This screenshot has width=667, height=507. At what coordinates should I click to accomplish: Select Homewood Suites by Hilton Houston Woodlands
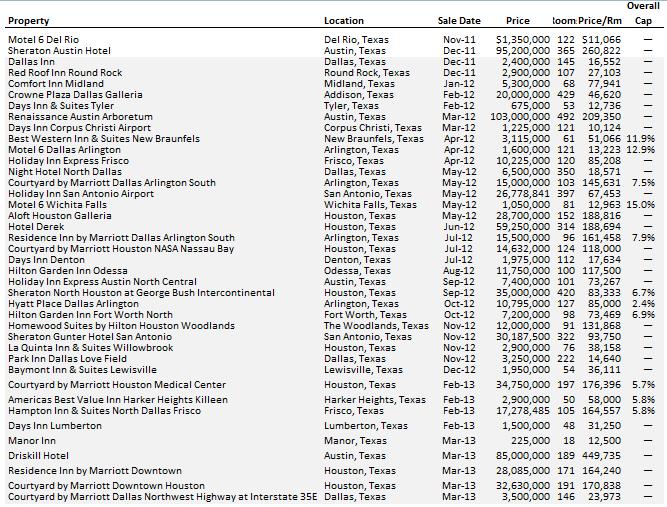[121, 326]
